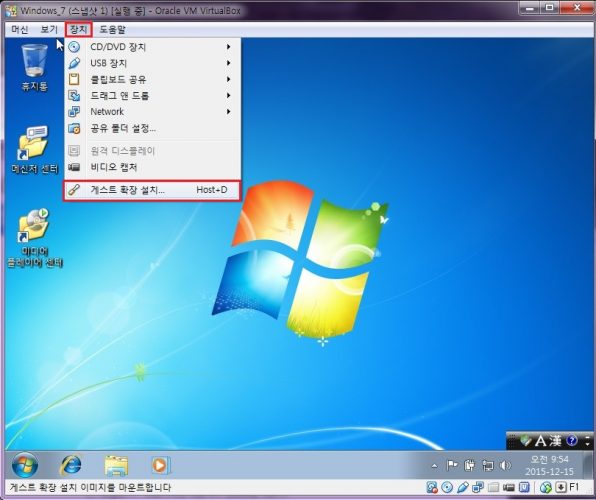The width and height of the screenshot is (596, 500).
Task: Click the network tray icon
Action: tap(488, 465)
